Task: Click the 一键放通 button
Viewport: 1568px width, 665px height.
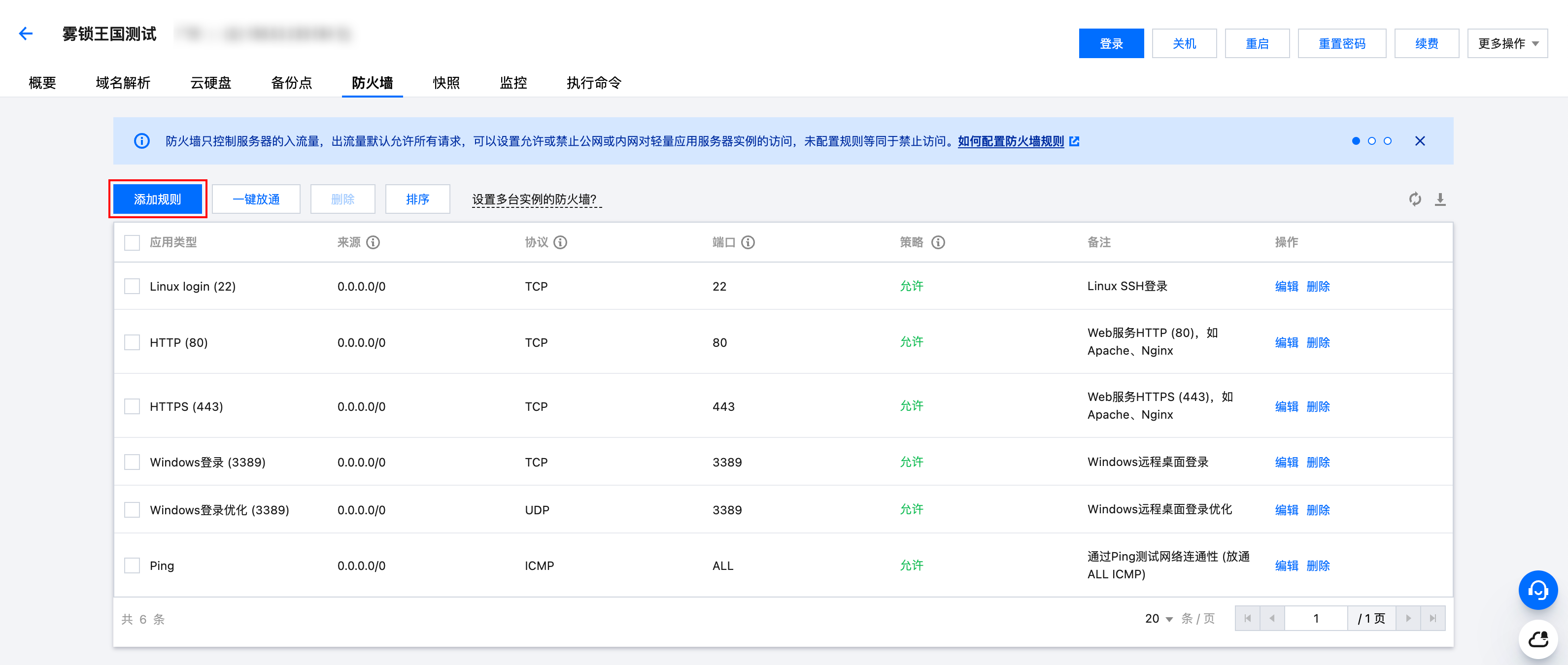Action: pos(256,199)
